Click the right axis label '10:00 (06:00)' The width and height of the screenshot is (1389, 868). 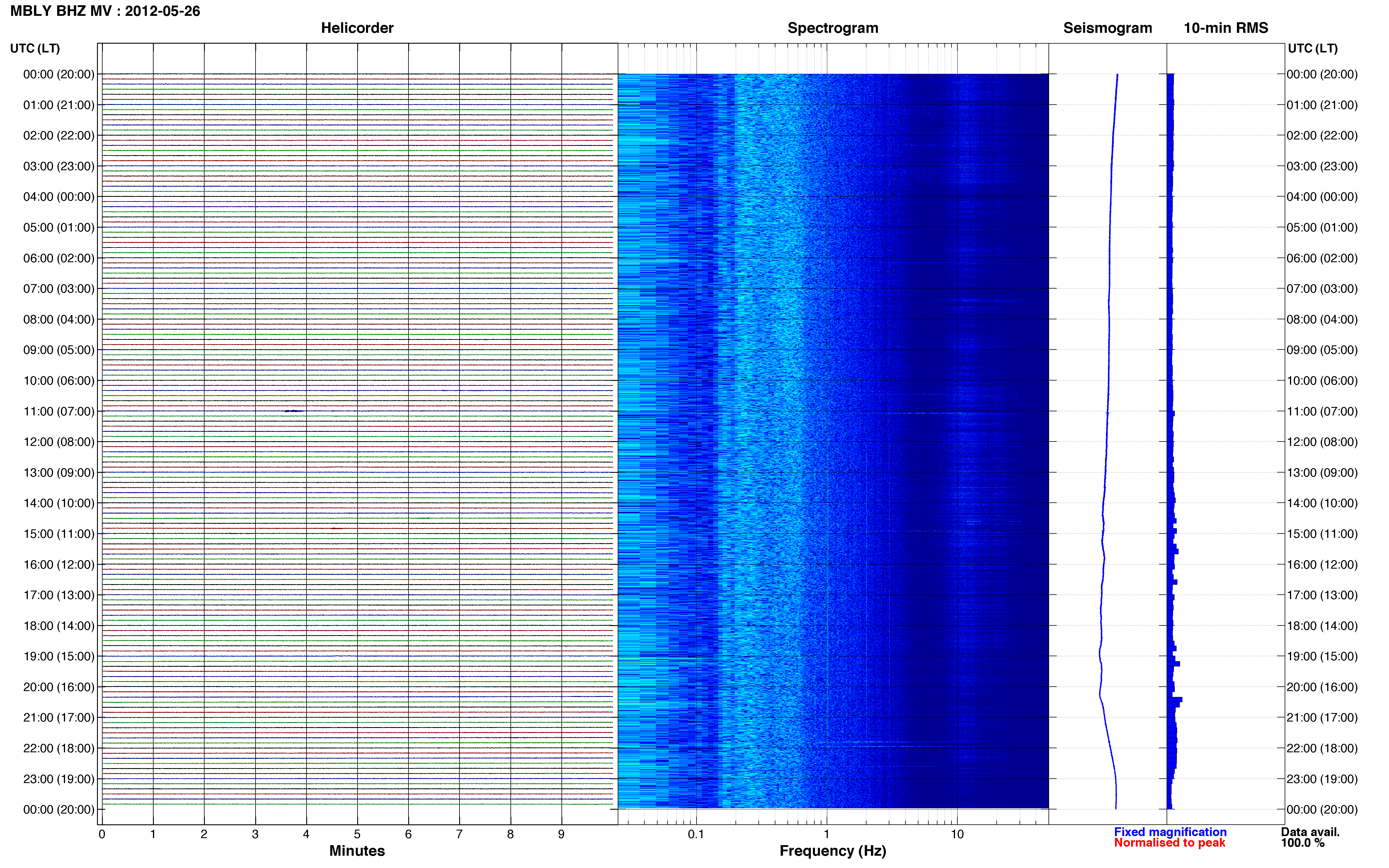pos(1322,381)
